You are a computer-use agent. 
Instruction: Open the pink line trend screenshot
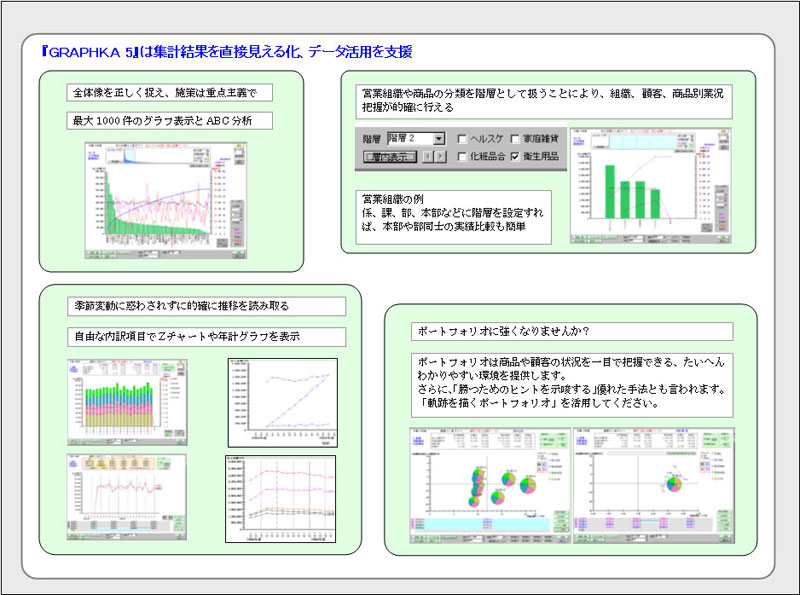[x=127, y=497]
